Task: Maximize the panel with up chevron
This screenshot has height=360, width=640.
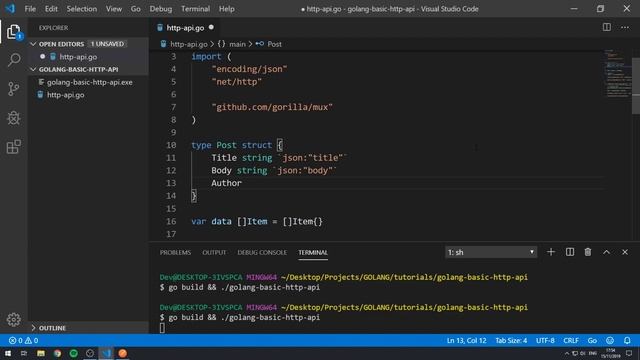Action: 607,252
